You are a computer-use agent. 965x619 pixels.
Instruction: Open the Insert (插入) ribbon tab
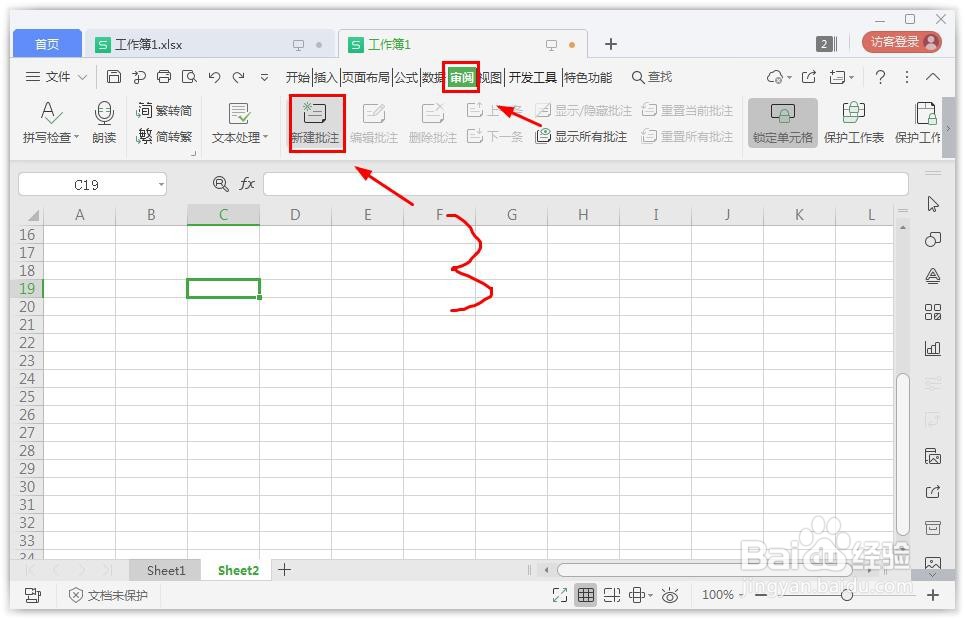[x=326, y=77]
